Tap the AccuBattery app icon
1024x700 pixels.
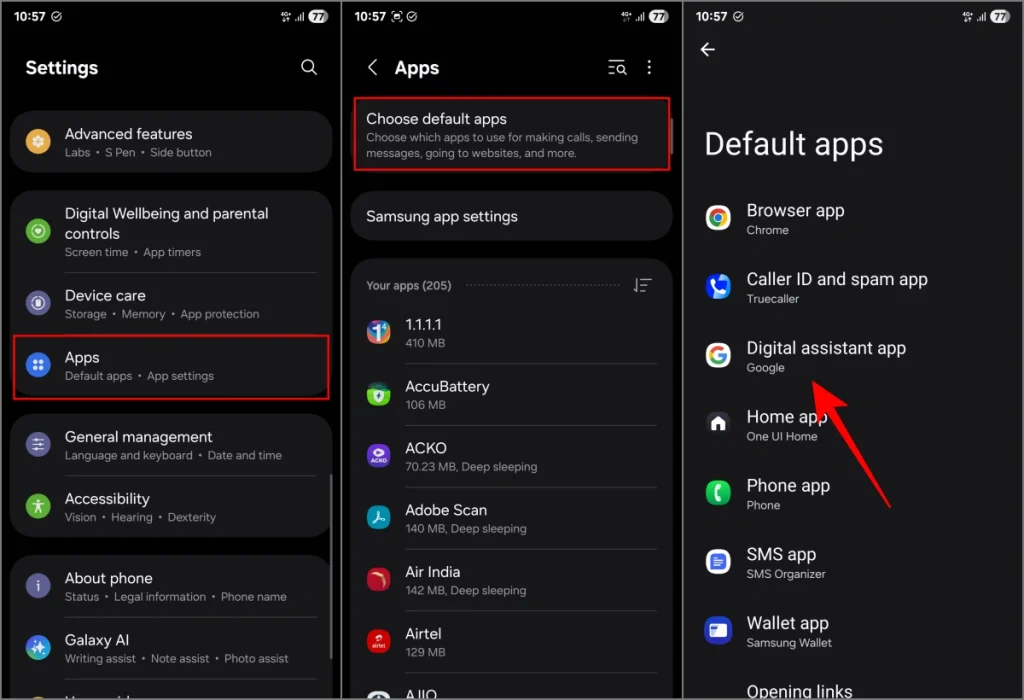[x=379, y=394]
